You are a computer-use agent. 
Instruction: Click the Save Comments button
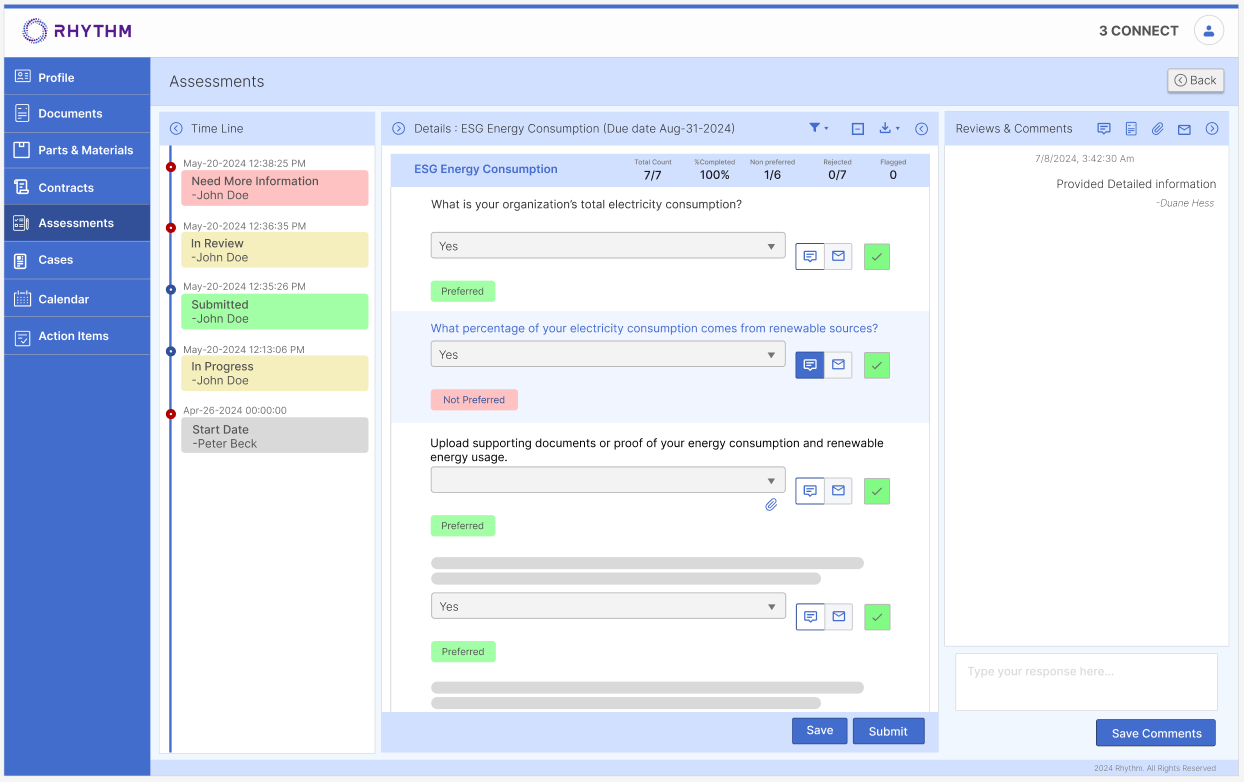[1155, 733]
